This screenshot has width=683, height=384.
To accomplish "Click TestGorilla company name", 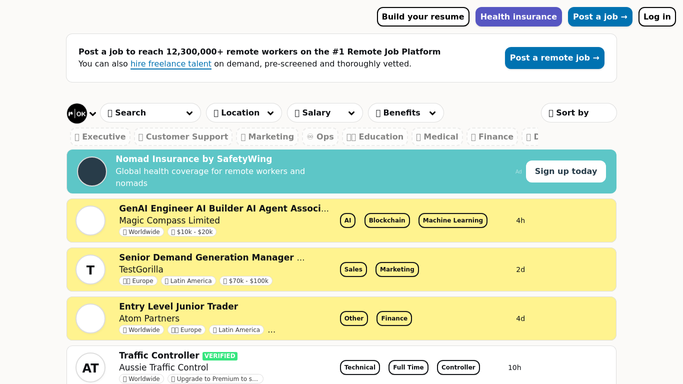I will point(141,269).
